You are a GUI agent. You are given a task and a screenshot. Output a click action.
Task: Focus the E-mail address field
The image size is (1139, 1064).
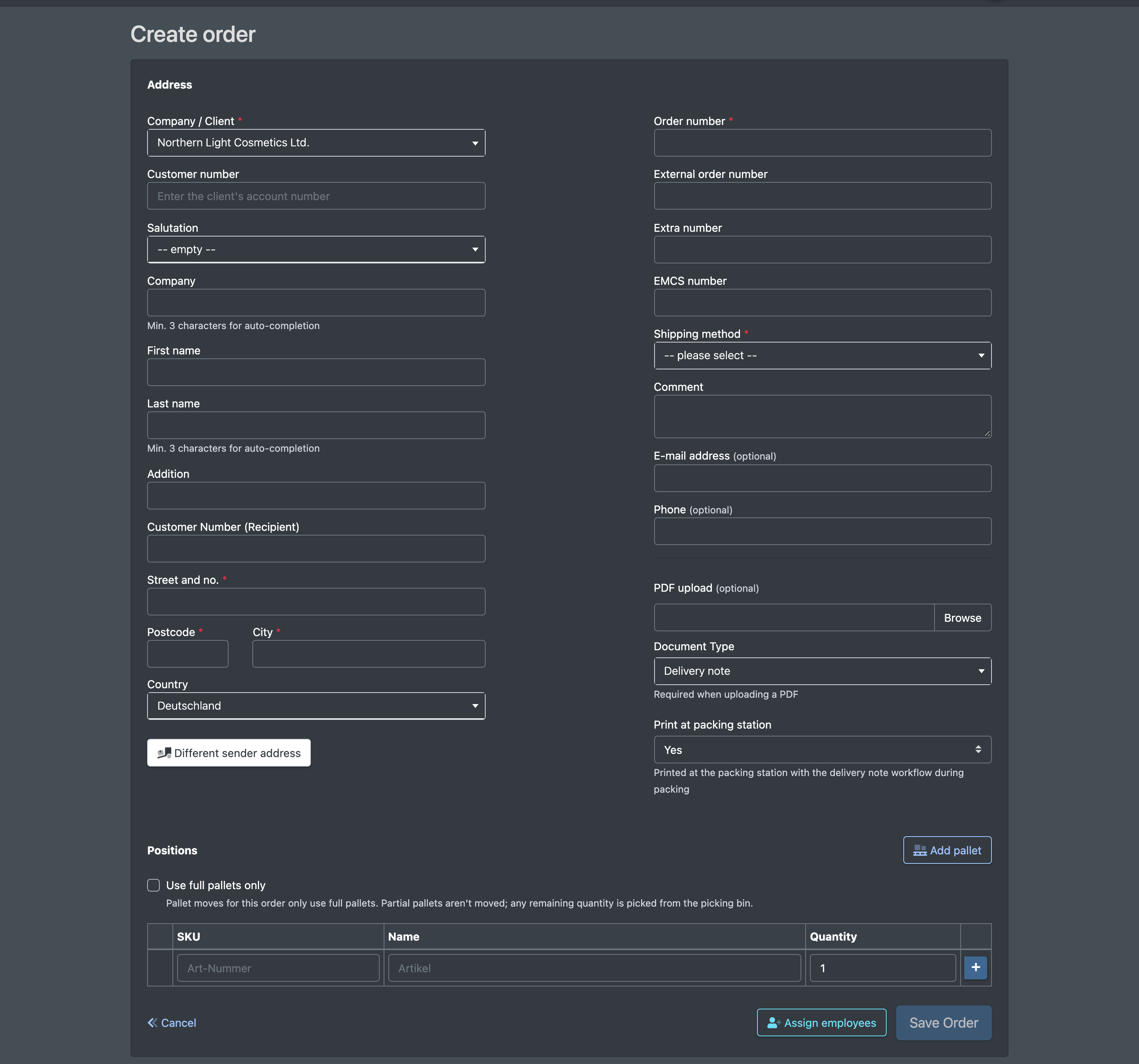pyautogui.click(x=822, y=478)
